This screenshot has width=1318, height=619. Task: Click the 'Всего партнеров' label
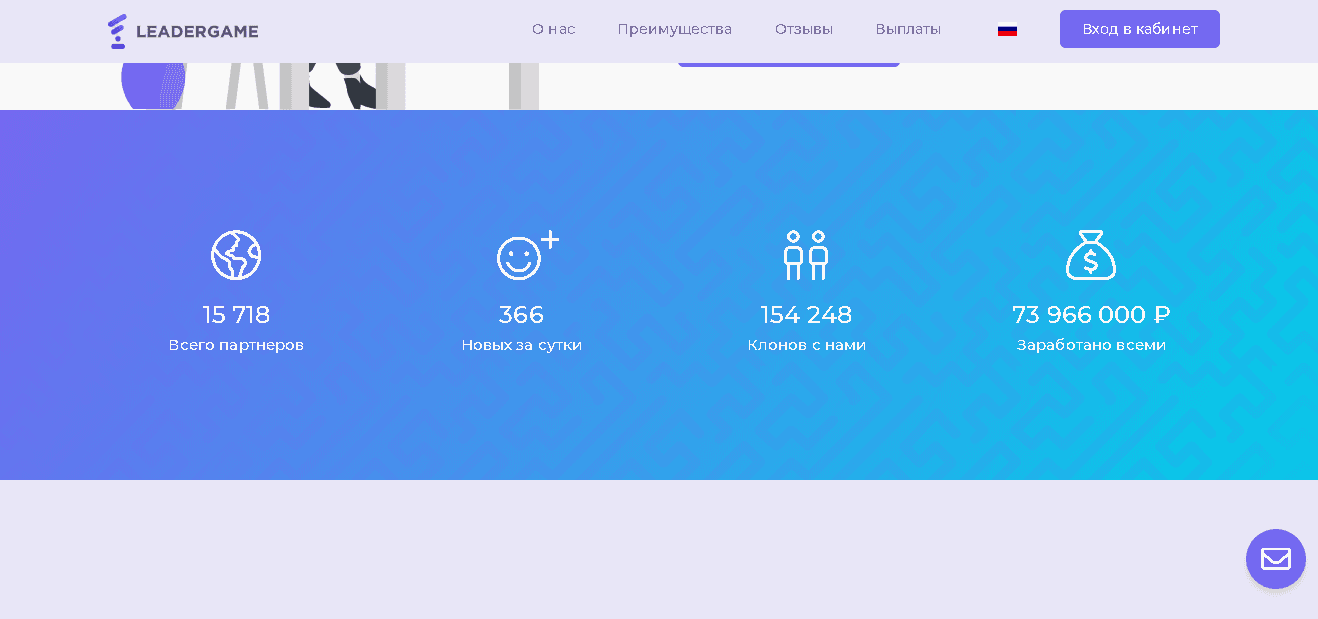click(236, 345)
